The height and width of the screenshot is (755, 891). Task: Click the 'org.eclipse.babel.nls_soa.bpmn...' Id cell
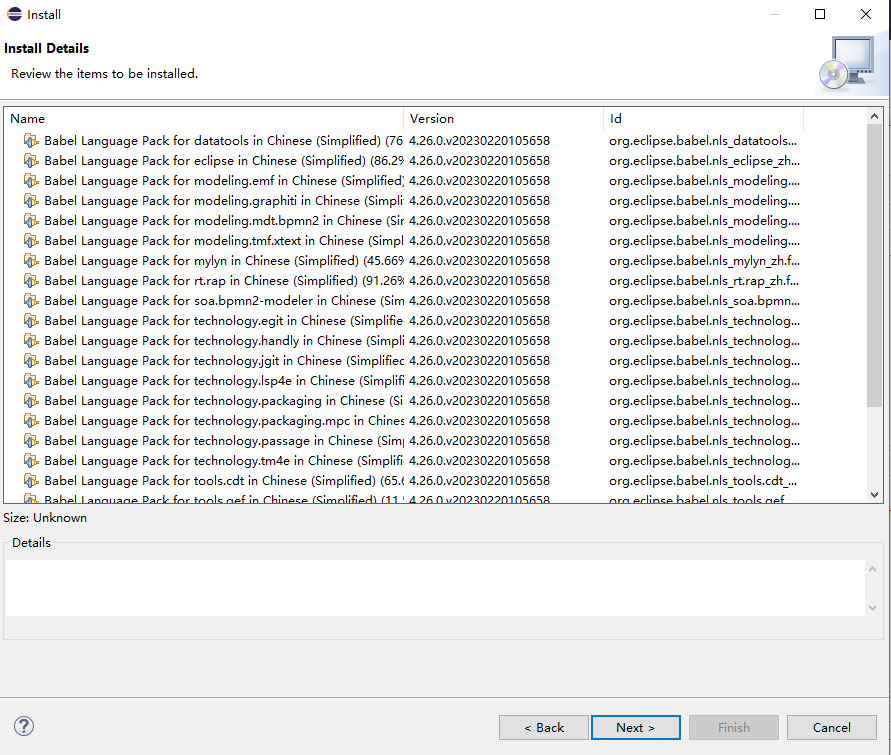[705, 301]
